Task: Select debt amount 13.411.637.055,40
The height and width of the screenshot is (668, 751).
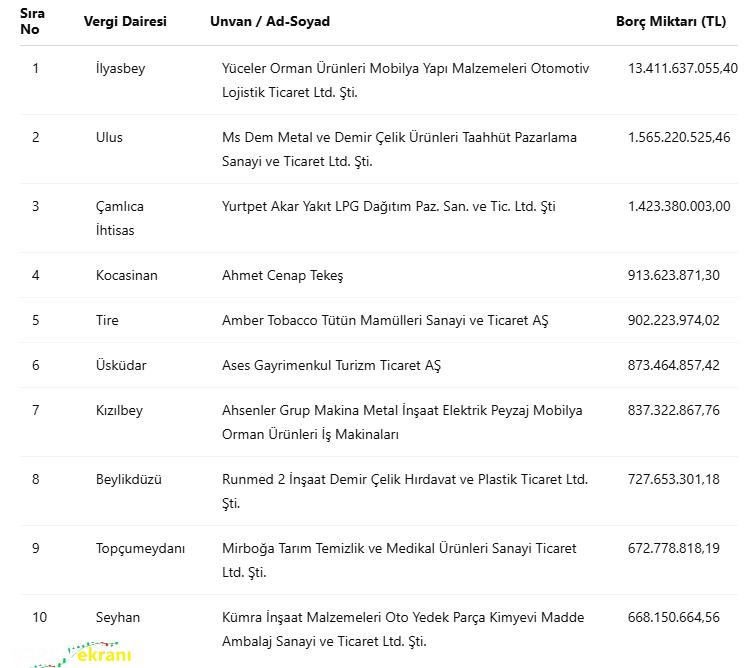Action: point(682,68)
